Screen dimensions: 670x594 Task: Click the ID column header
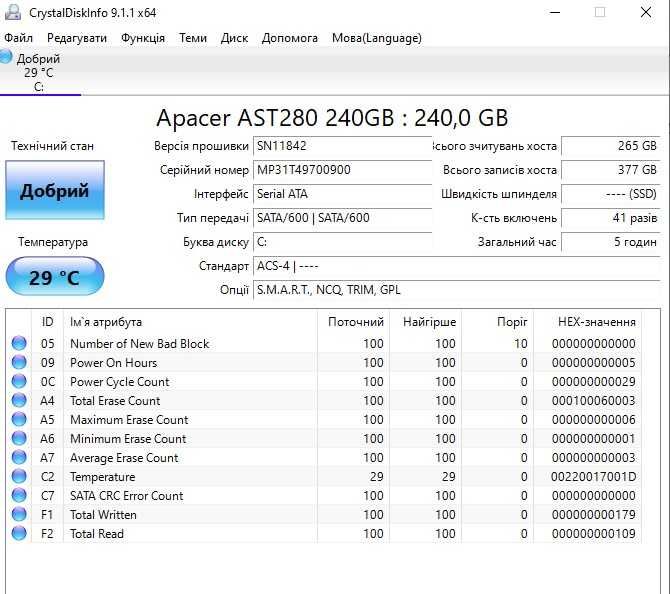pos(47,322)
